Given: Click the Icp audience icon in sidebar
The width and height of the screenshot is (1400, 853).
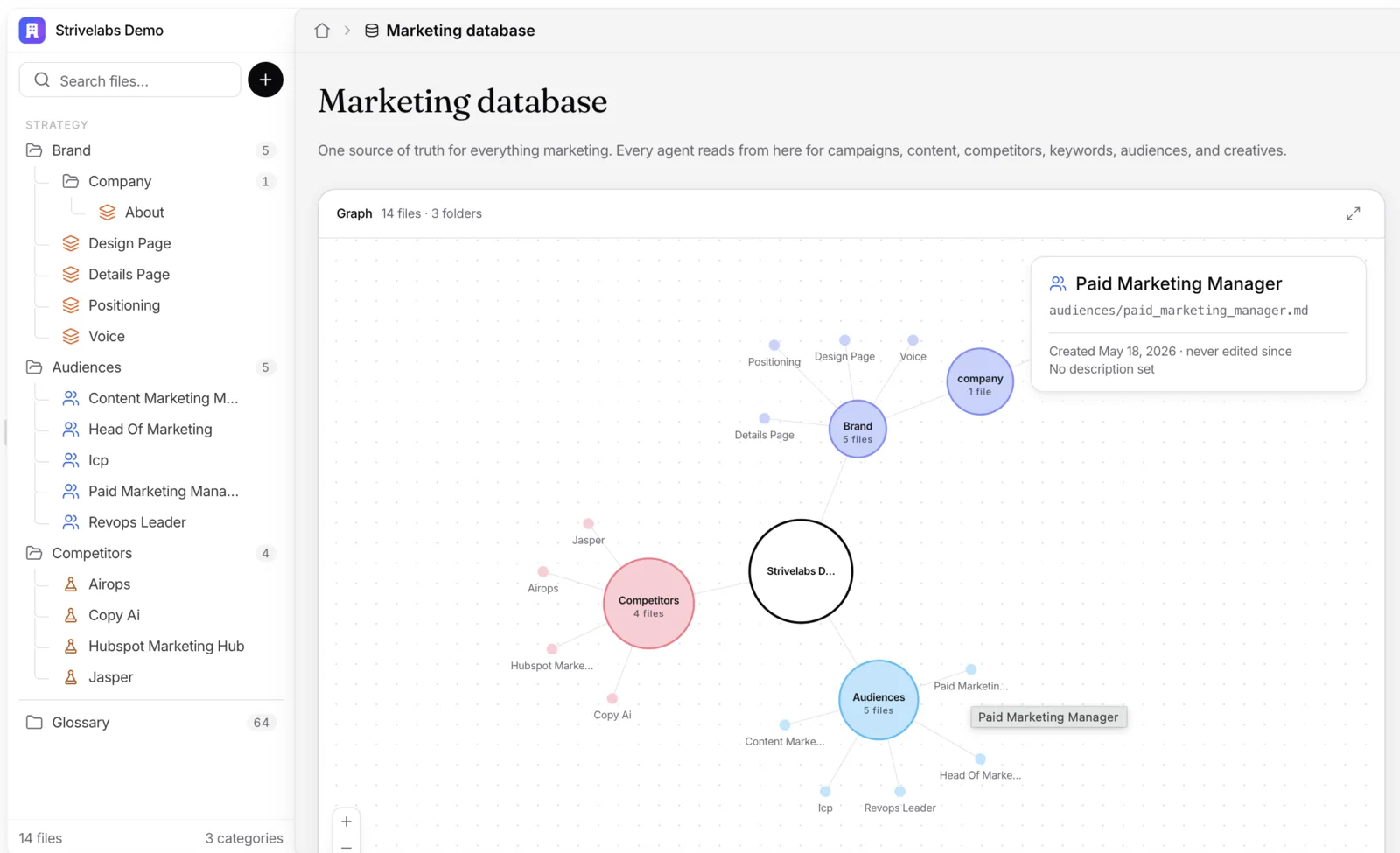Looking at the screenshot, I should coord(71,460).
